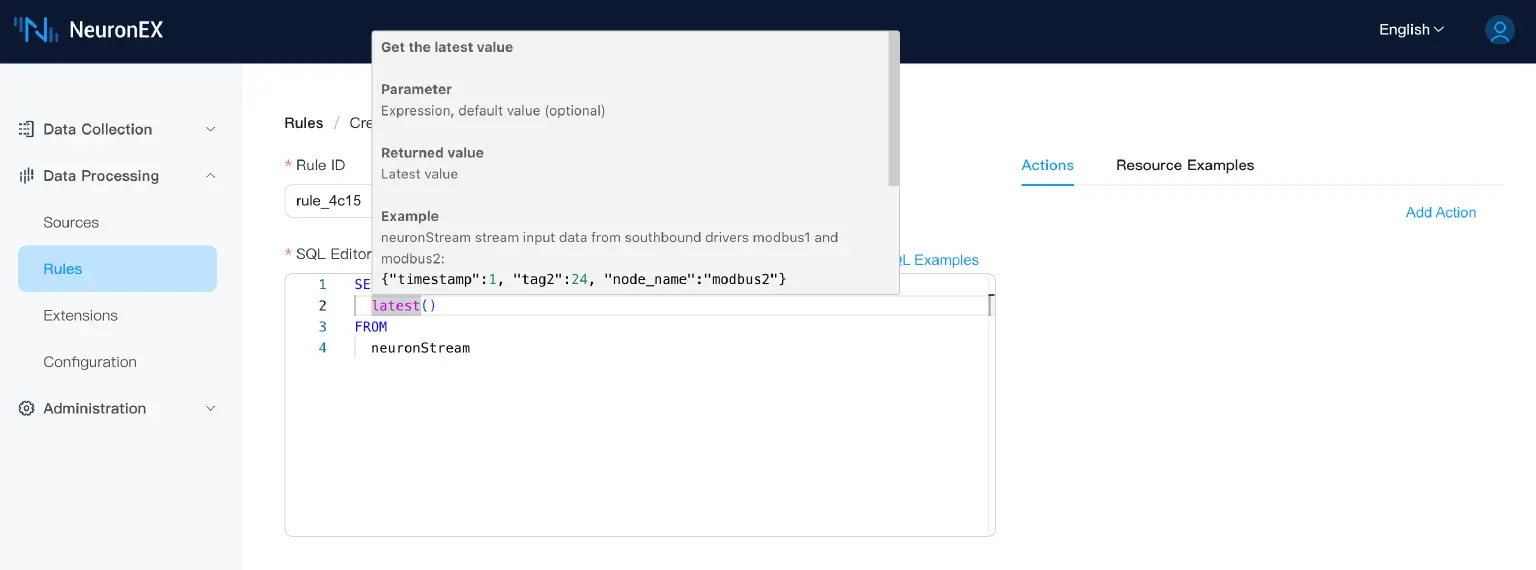Click the tooltip popup scrollbar
1536x570 pixels.
893,110
